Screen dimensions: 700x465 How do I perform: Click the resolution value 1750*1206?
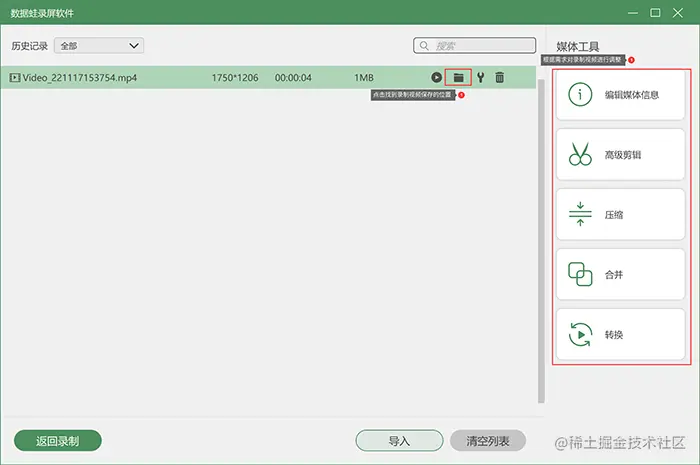click(235, 78)
